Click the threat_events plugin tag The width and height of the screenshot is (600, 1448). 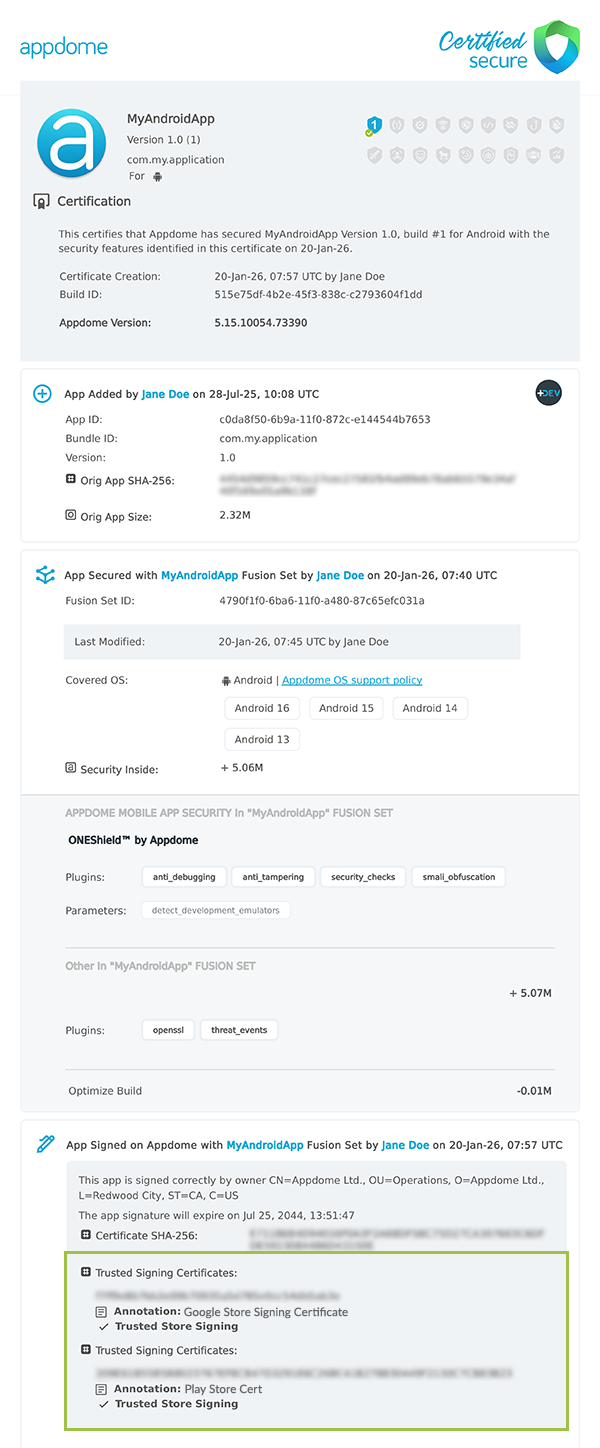click(239, 1030)
